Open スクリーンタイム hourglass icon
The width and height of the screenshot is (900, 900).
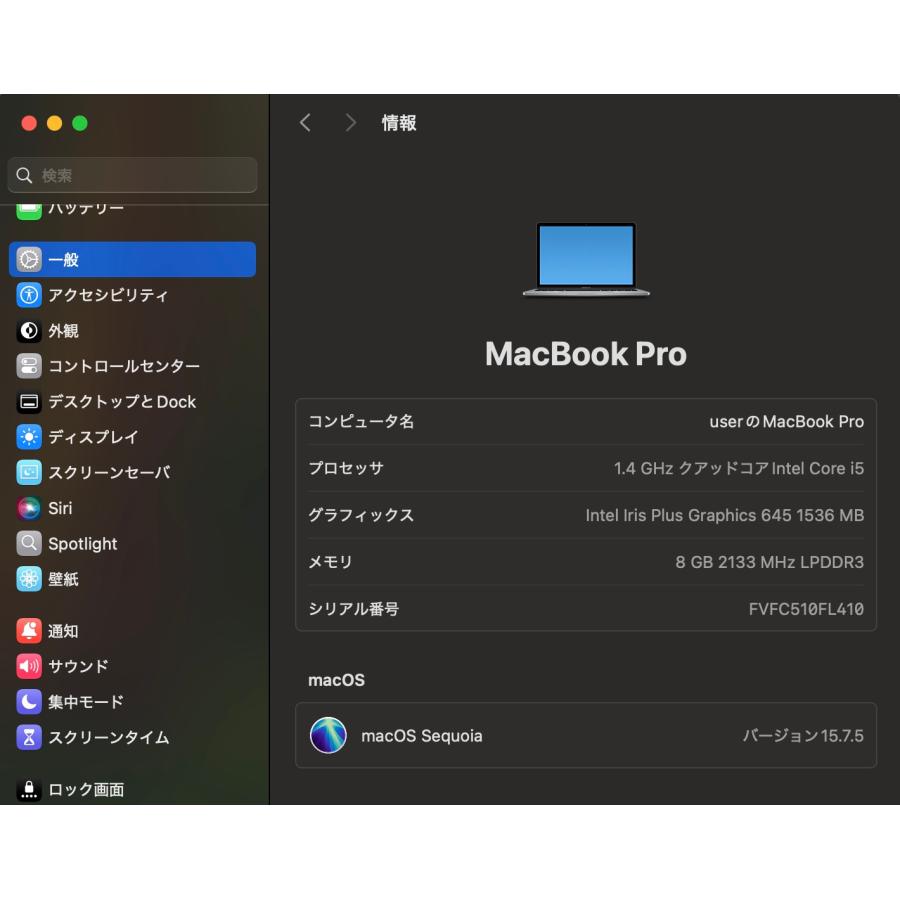pyautogui.click(x=29, y=738)
